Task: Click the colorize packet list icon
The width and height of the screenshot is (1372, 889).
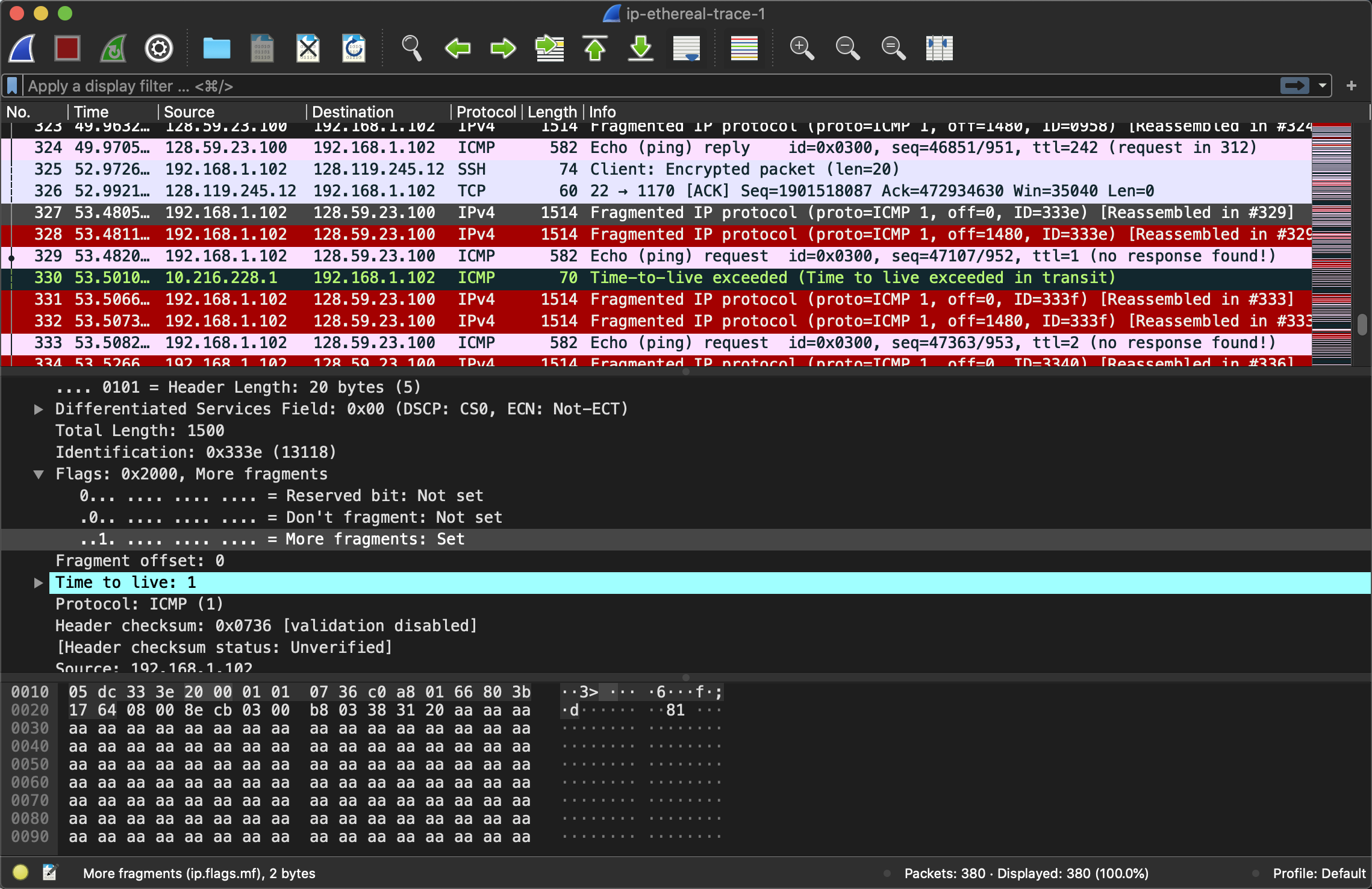Action: coord(744,48)
